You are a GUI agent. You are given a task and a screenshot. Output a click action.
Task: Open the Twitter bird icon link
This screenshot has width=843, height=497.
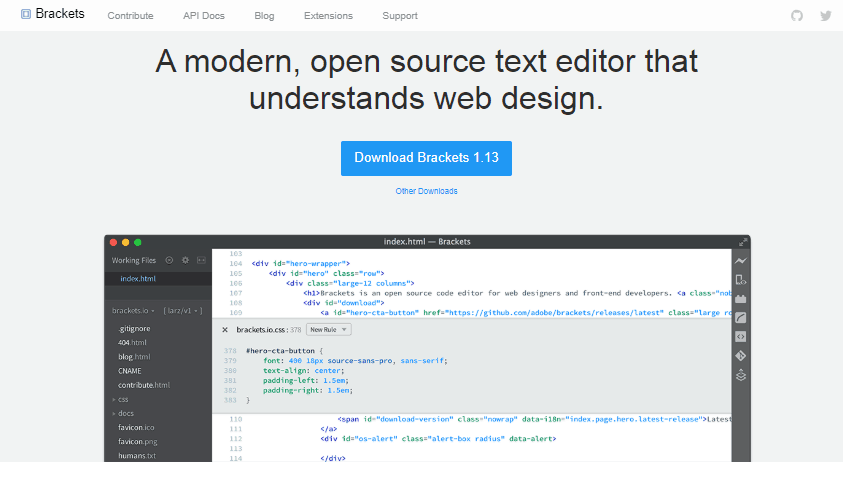(826, 16)
